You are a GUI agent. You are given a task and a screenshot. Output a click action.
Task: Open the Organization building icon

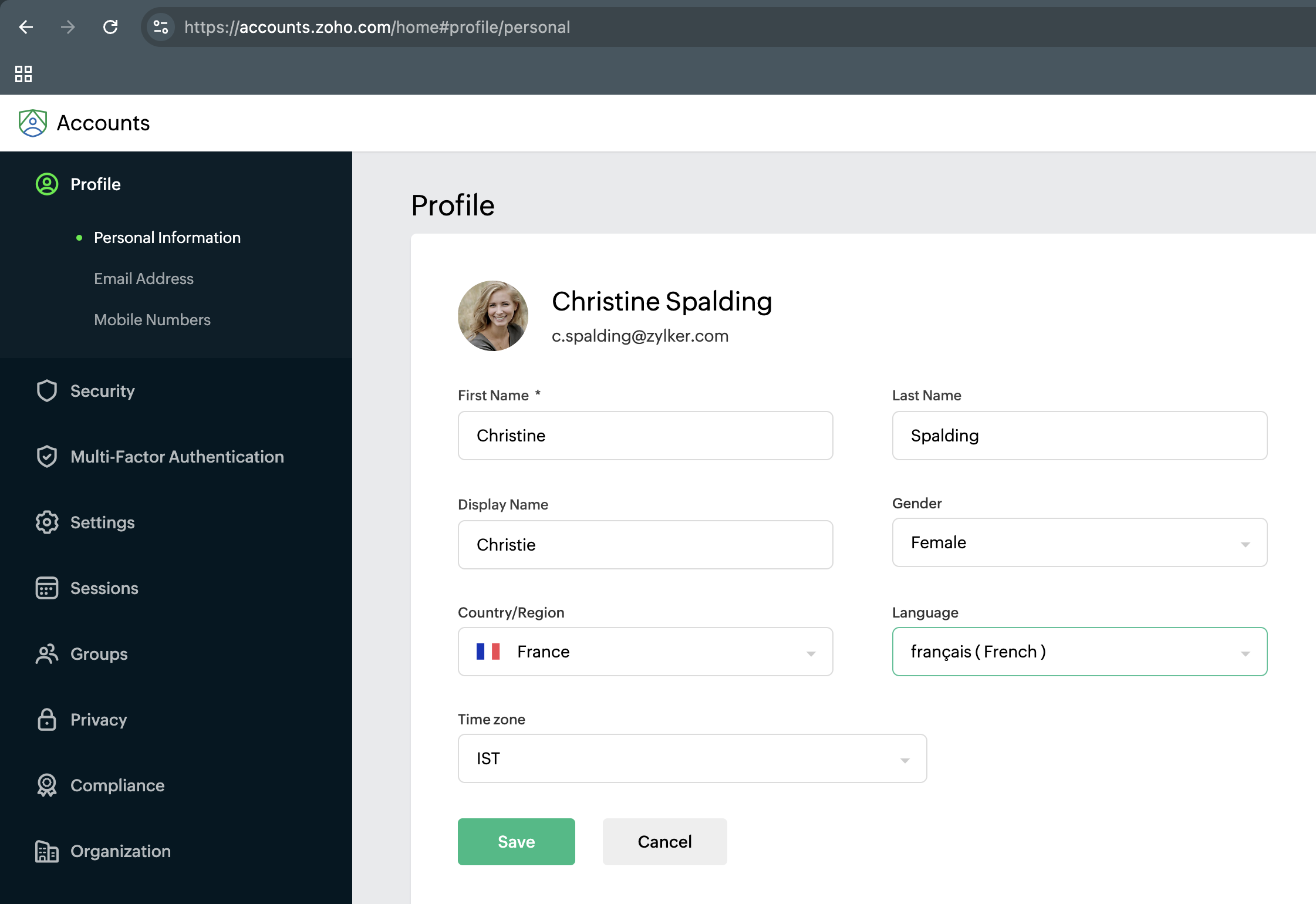47,851
